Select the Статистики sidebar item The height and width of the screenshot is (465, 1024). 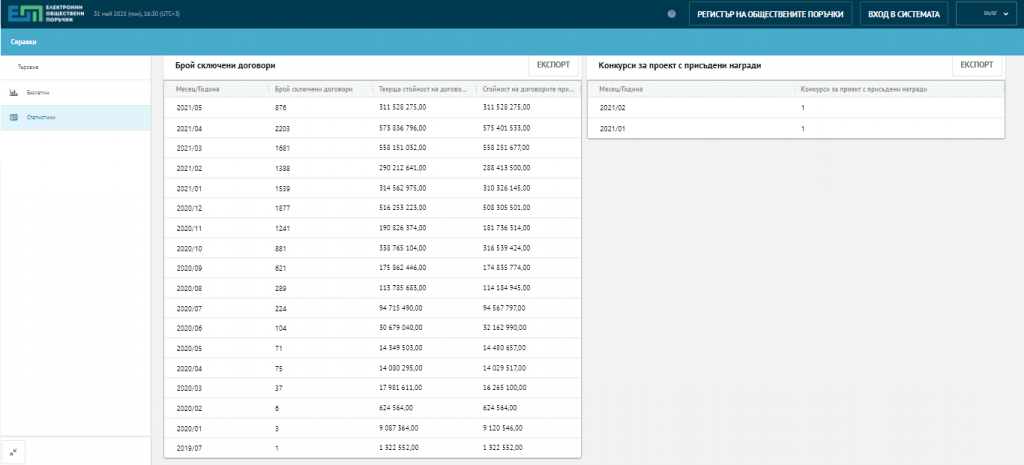42,117
